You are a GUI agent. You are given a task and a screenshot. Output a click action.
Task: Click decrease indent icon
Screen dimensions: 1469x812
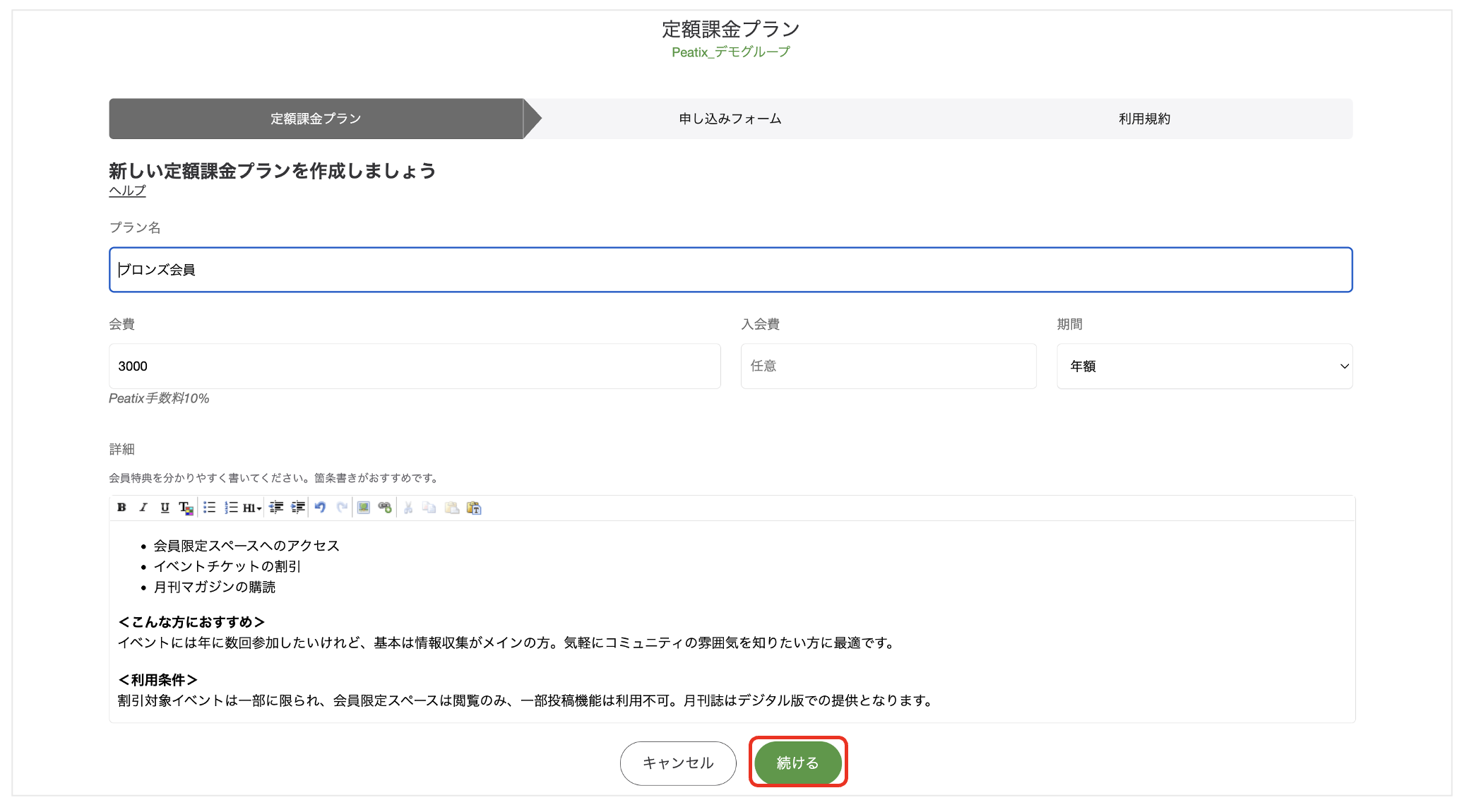(x=276, y=508)
